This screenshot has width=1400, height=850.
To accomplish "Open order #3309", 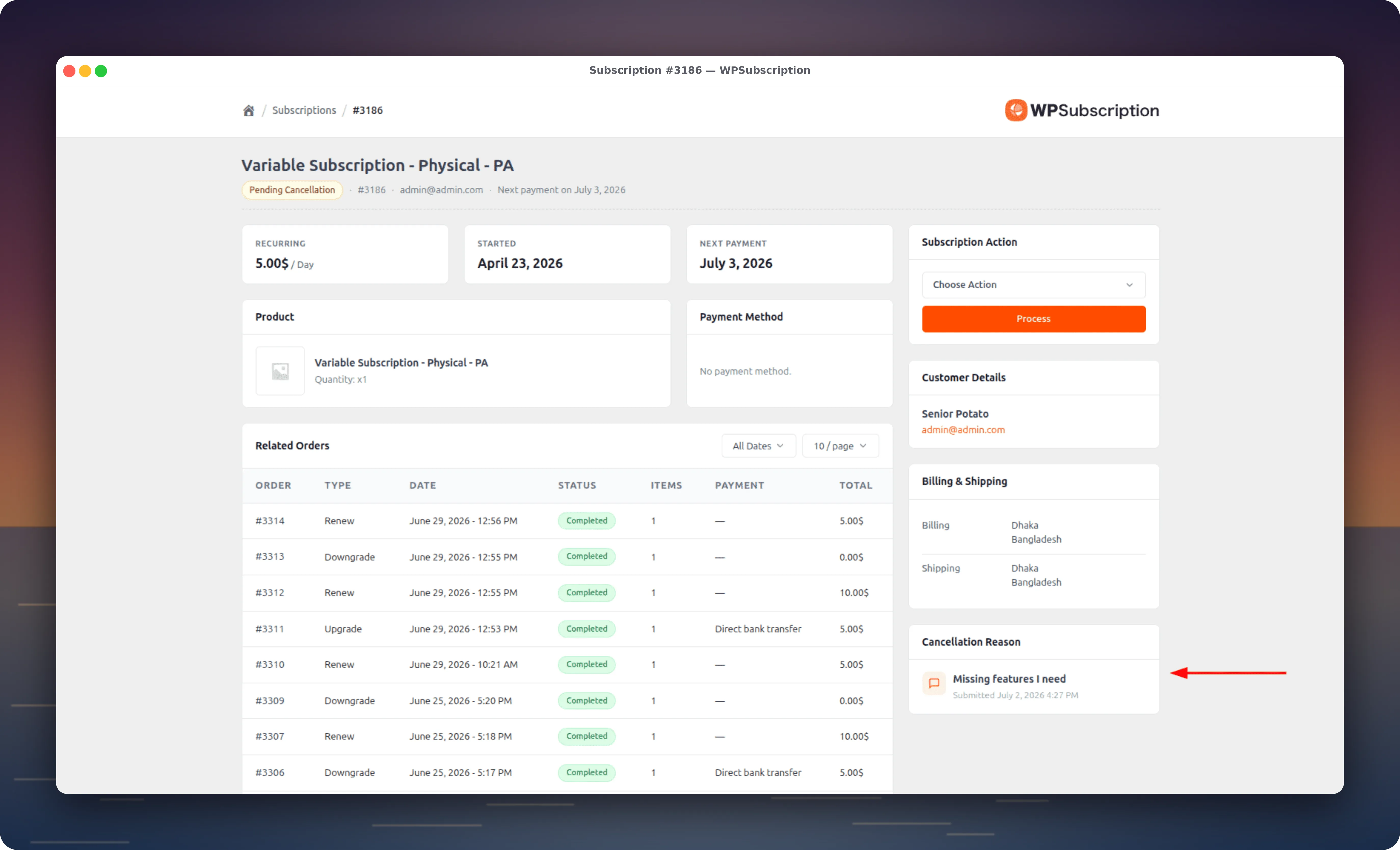I will click(x=270, y=701).
